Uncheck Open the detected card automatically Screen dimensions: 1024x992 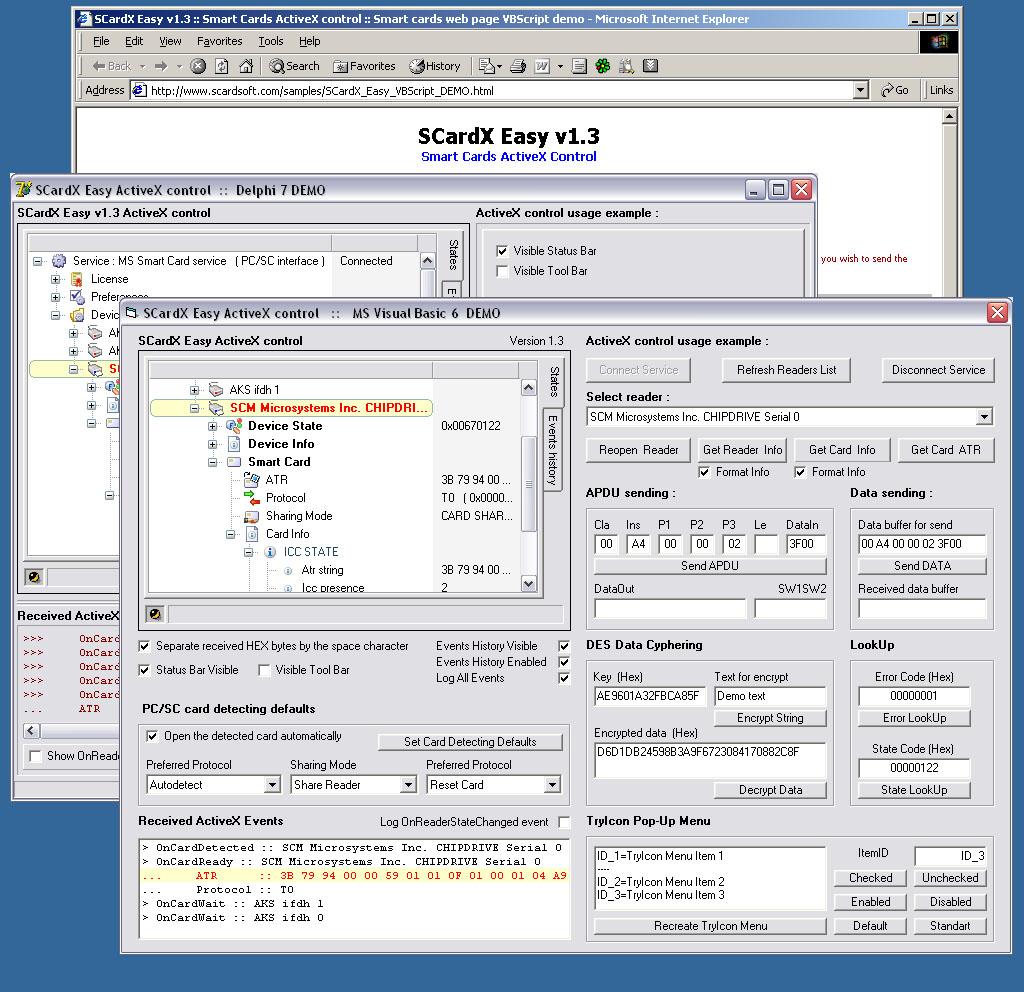click(152, 736)
